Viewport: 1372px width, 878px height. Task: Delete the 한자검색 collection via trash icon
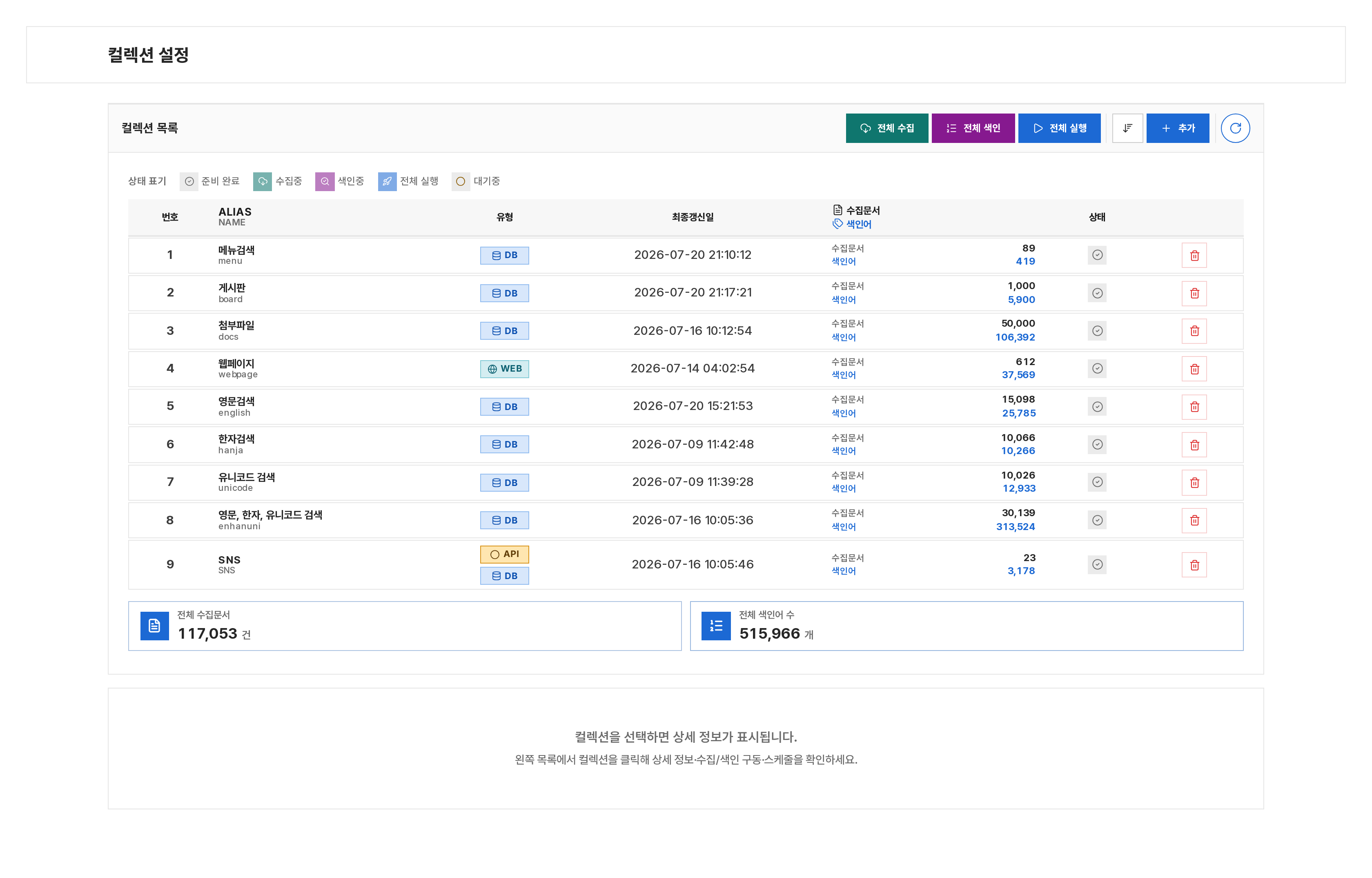coord(1194,445)
